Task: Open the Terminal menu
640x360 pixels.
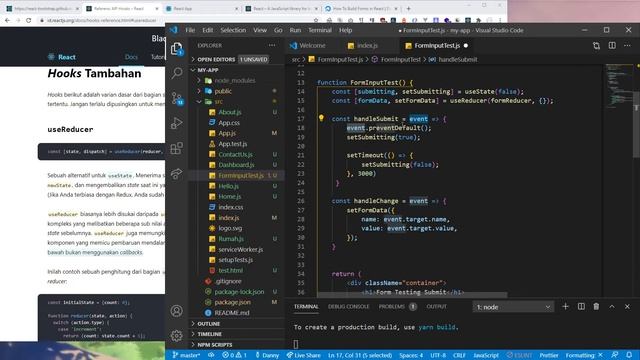Action: click(320, 30)
